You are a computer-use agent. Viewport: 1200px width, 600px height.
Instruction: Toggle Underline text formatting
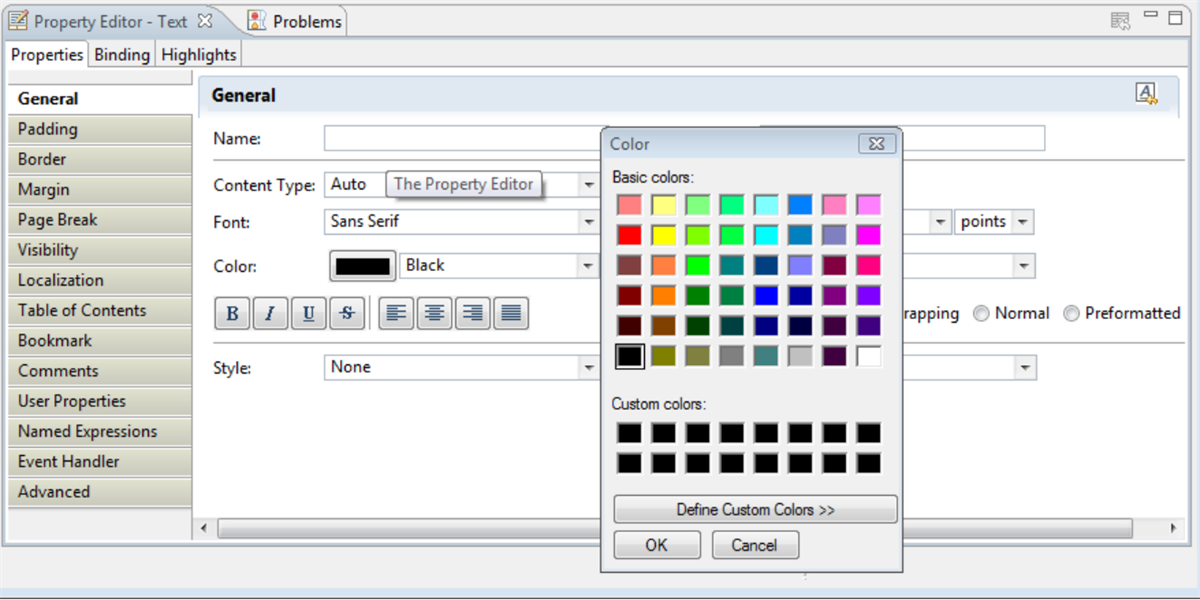coord(308,314)
